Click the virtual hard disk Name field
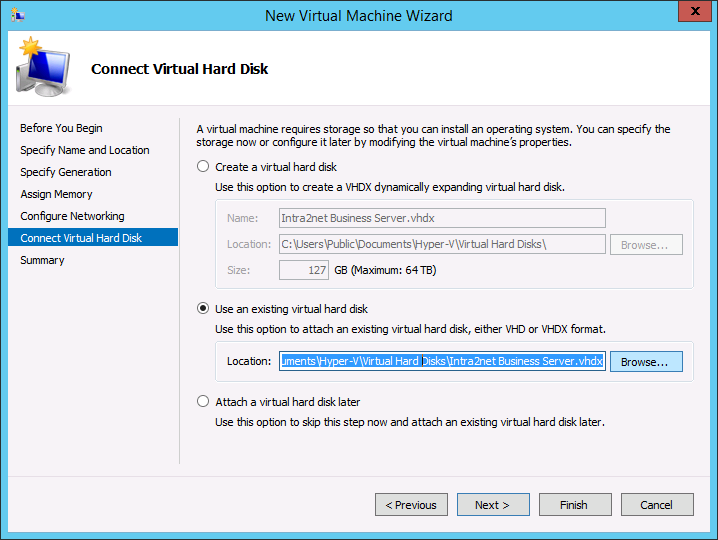718x540 pixels. tap(442, 218)
